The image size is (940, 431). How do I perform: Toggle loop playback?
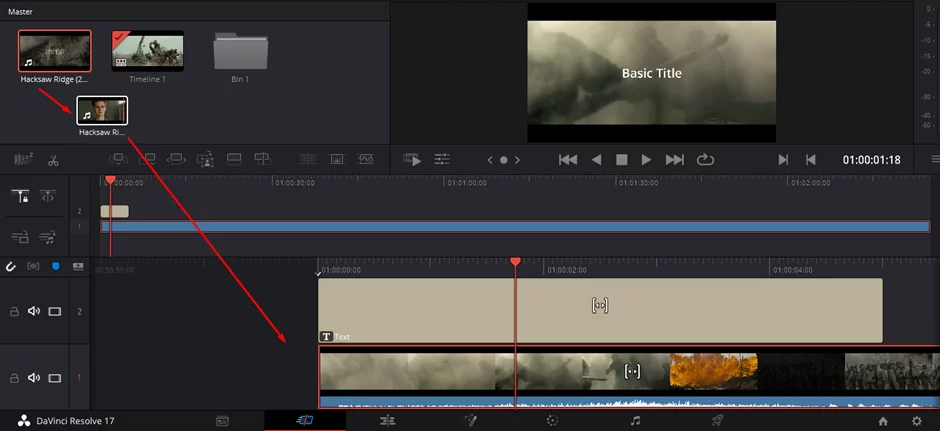click(x=705, y=159)
